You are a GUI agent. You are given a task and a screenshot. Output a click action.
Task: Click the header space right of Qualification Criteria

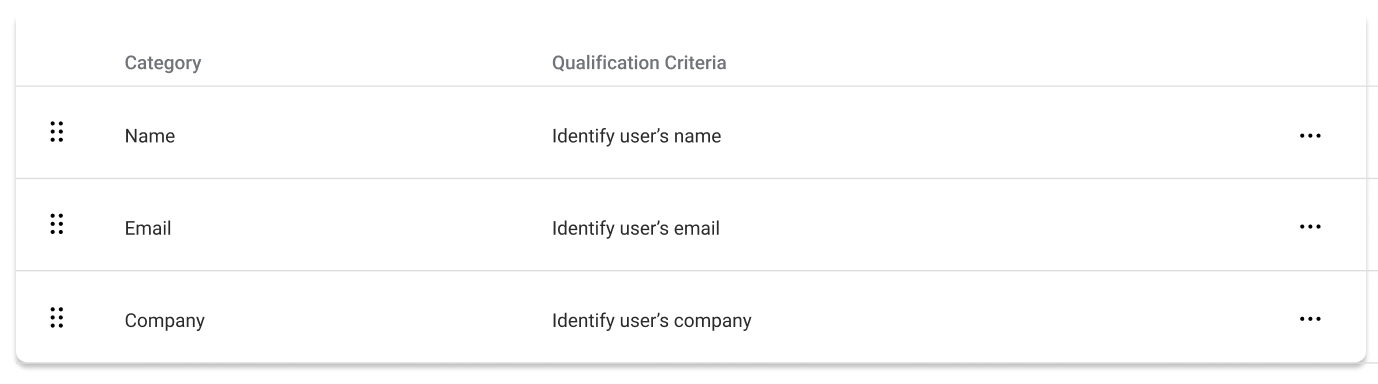[x=1000, y=63]
